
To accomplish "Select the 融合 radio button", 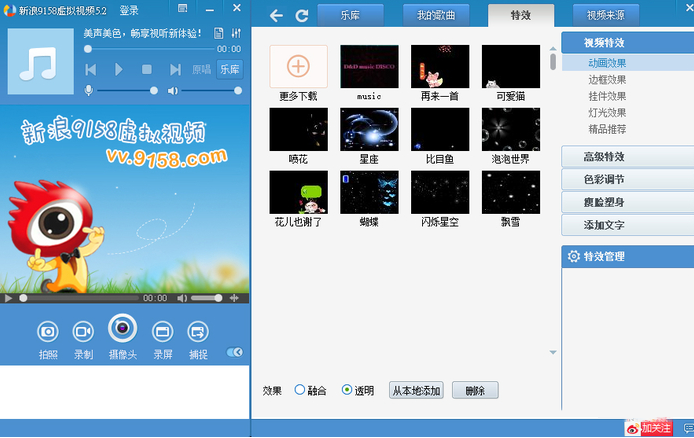I will point(300,389).
